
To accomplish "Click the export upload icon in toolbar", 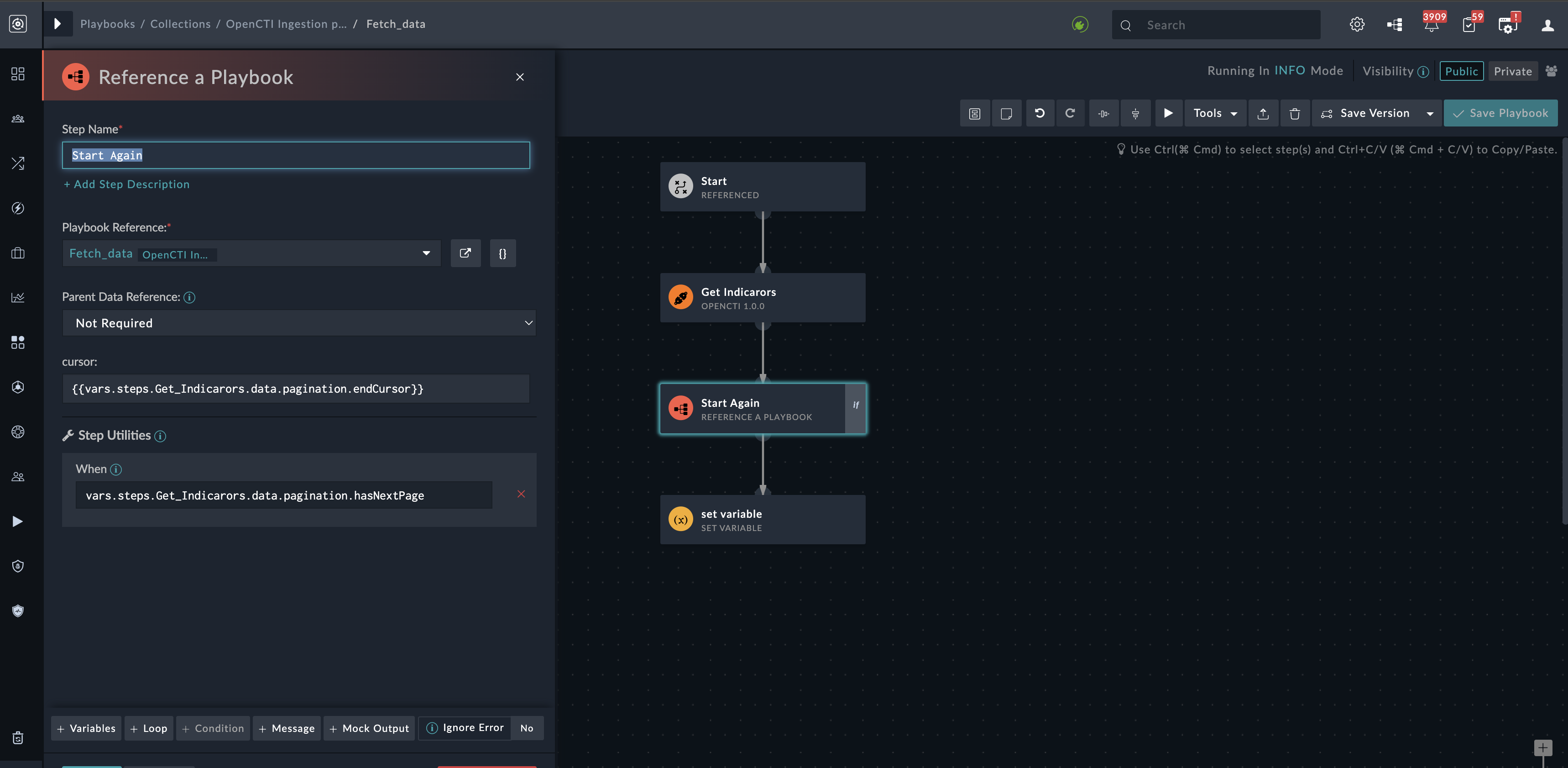I will tap(1263, 113).
